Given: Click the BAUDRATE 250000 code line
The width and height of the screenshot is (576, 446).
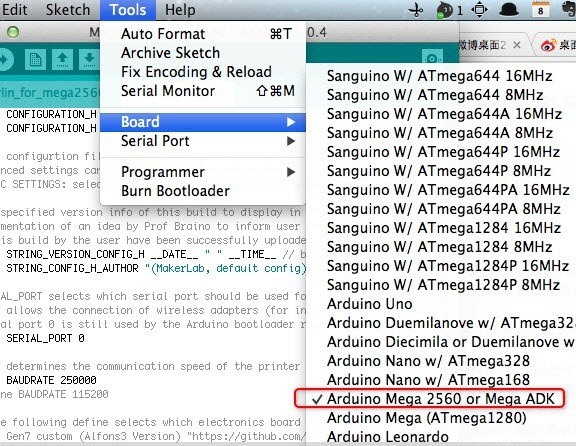Looking at the screenshot, I should click(51, 380).
